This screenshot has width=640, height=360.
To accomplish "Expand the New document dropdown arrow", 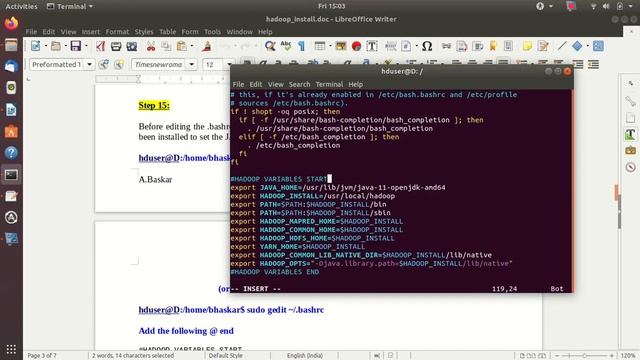I will [x=45, y=46].
